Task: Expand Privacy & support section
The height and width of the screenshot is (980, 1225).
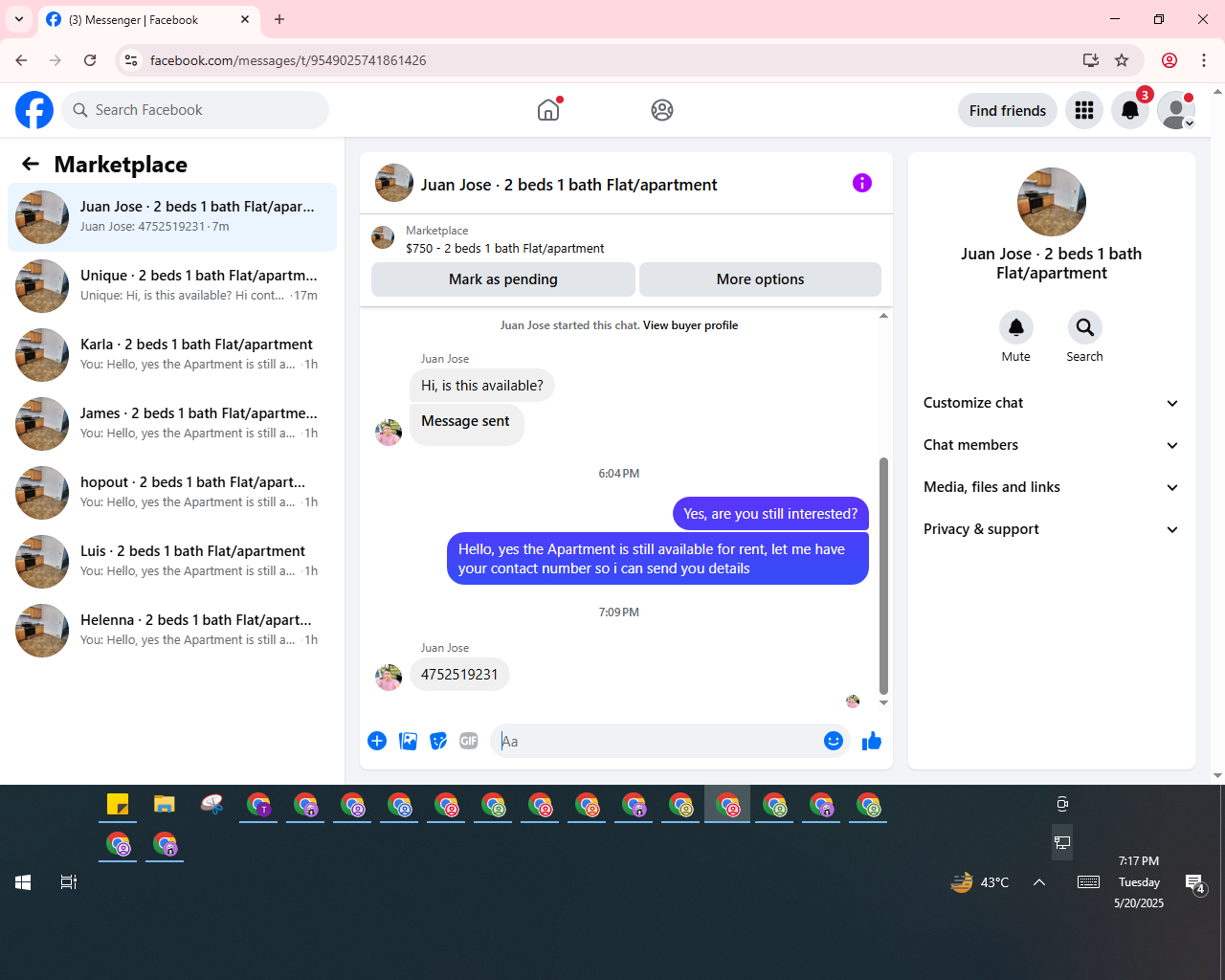Action: 1052,529
